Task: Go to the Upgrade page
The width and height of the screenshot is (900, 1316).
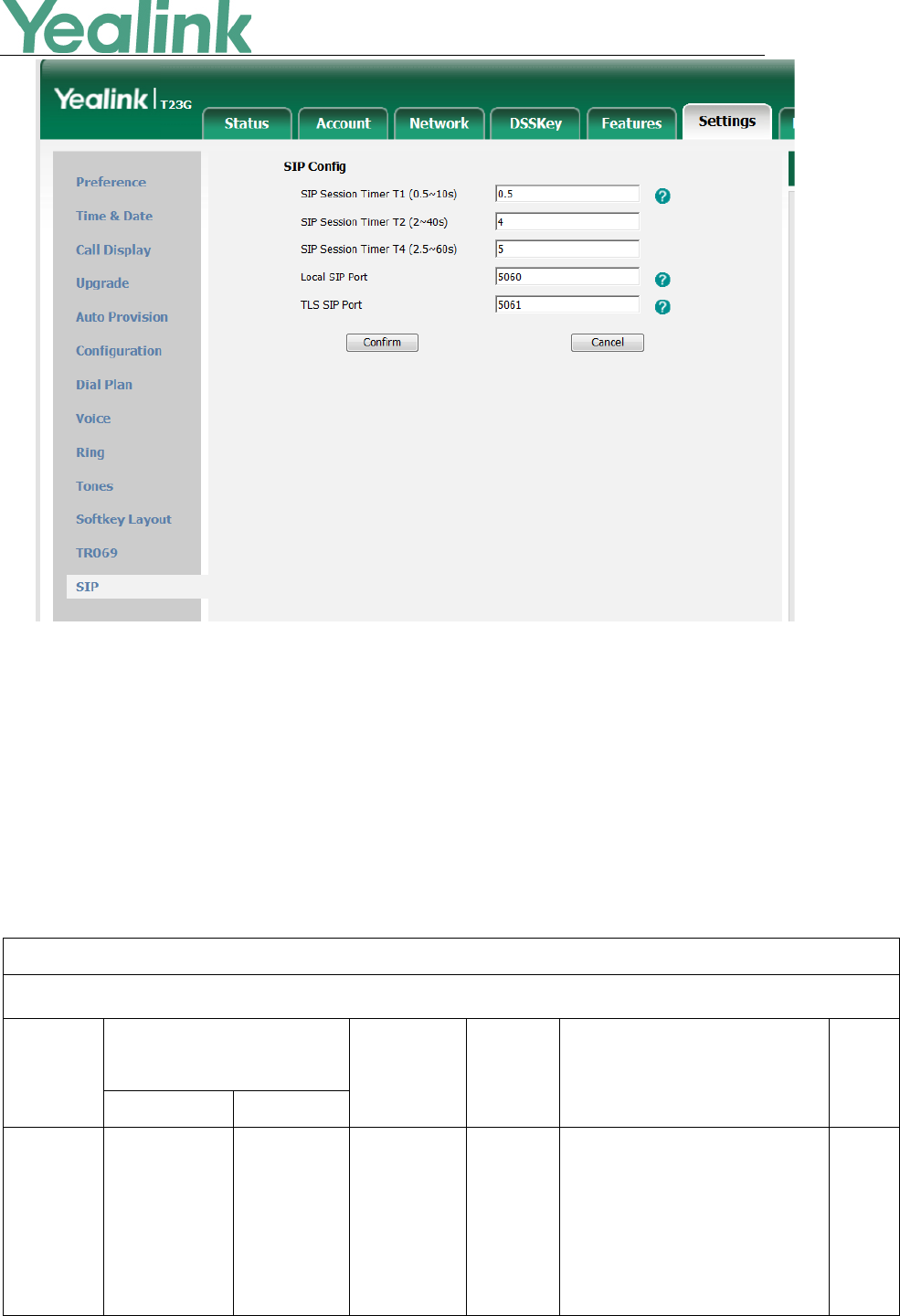Action: [102, 283]
